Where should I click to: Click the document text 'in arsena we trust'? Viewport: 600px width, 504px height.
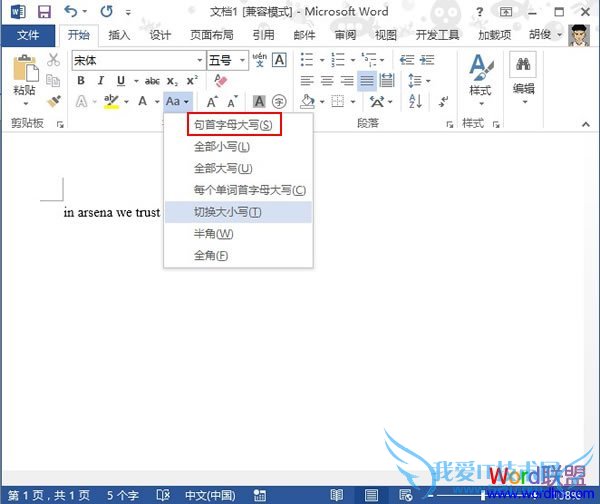112,212
